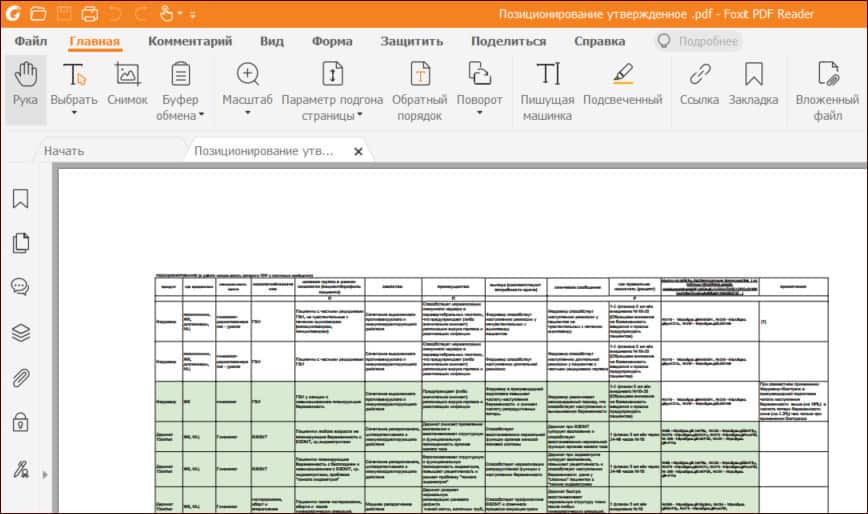The width and height of the screenshot is (868, 514).
Task: Open the Bookmarks panel in left sidebar
Action: pos(20,199)
